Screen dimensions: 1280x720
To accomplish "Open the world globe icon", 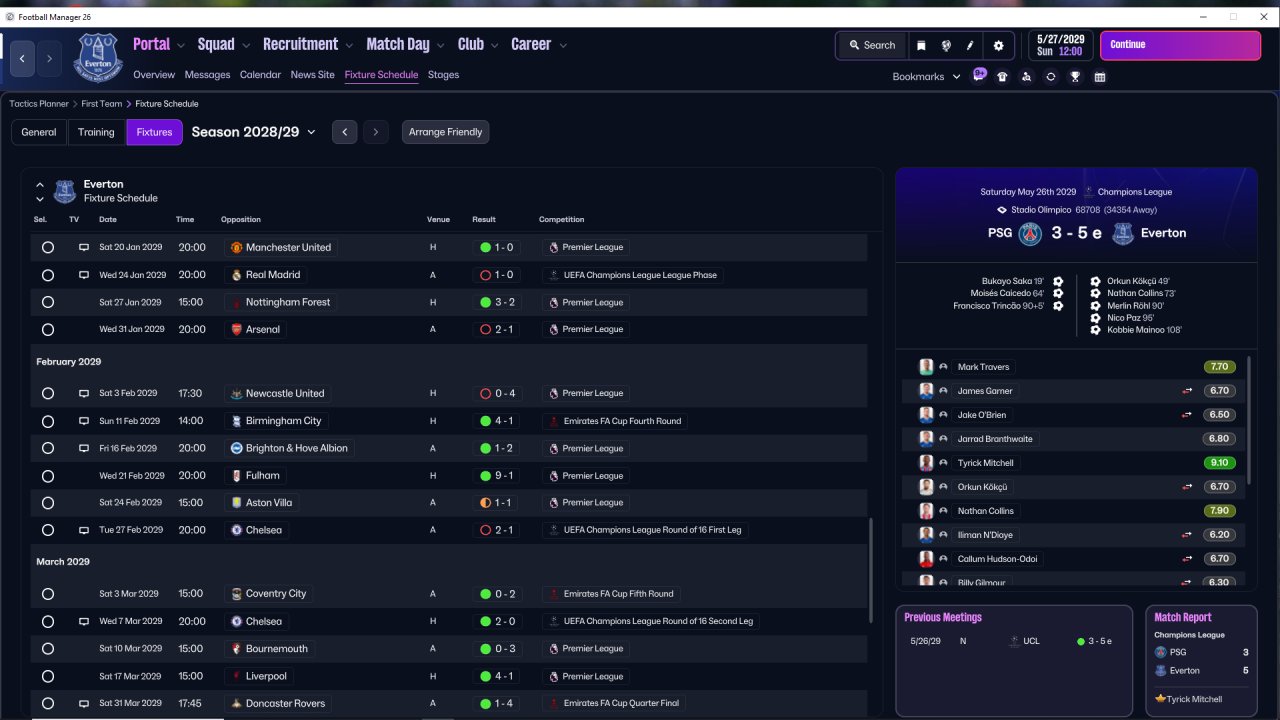I will pyautogui.click(x=946, y=45).
